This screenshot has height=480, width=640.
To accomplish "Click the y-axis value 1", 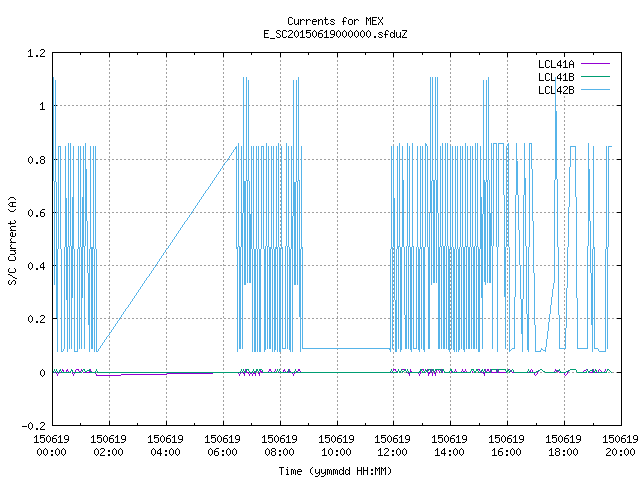I will point(42,107).
